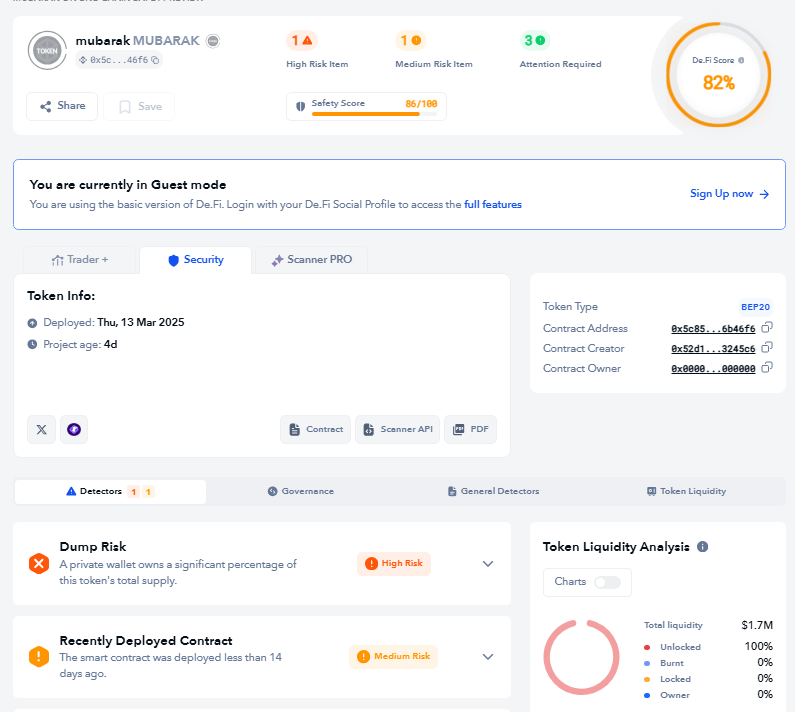795x712 pixels.
Task: Expand the Dump Risk details chevron
Action: pos(488,564)
